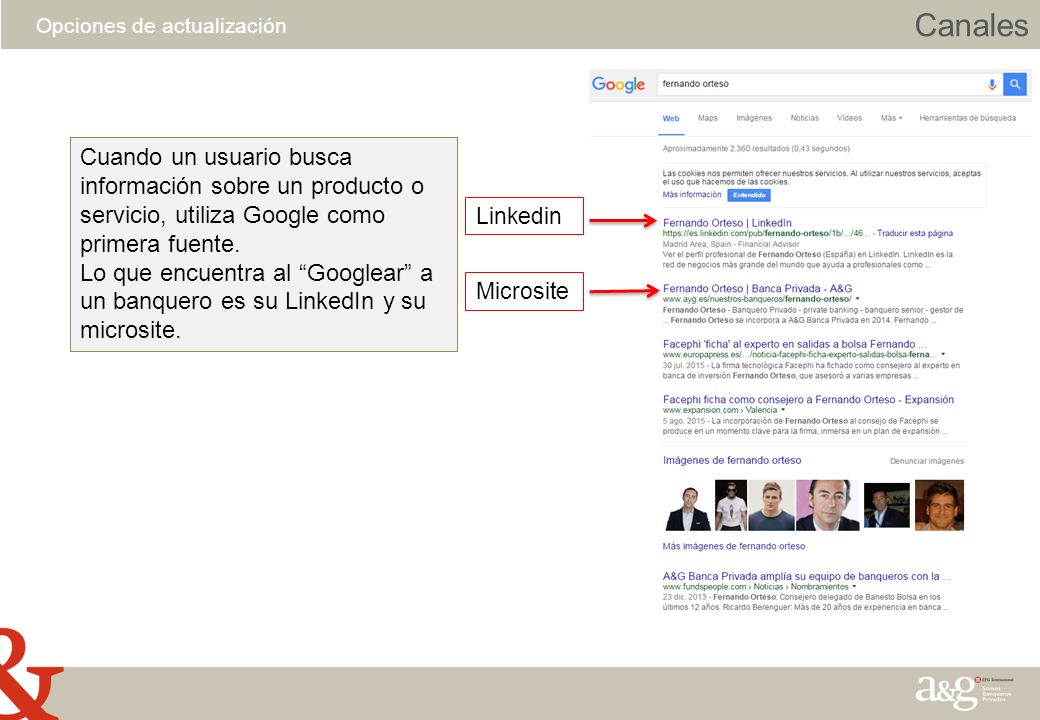
Task: Click the 'Aproximadamente 2.360 resultados' text
Action: tap(755, 149)
